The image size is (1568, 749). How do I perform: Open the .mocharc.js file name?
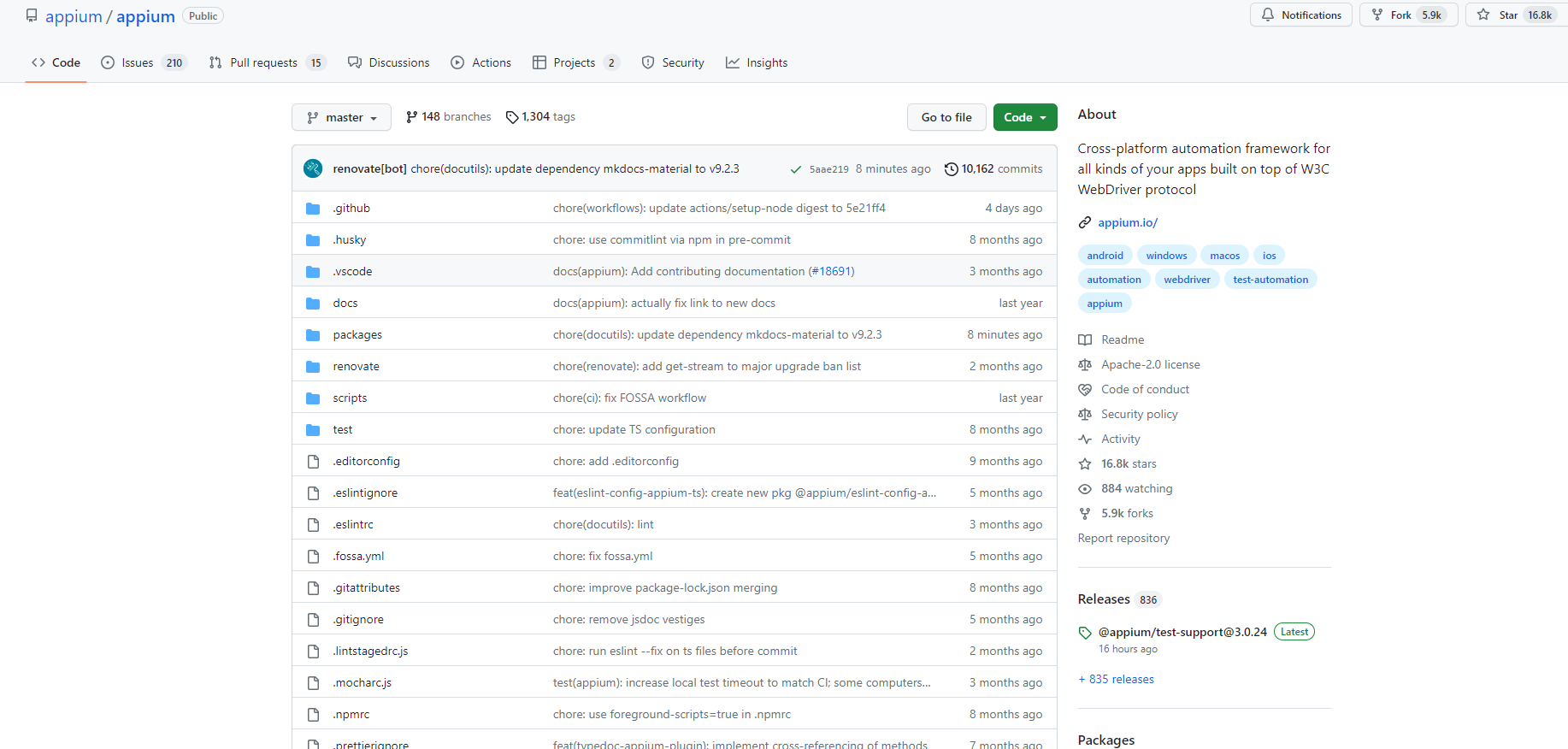point(362,683)
